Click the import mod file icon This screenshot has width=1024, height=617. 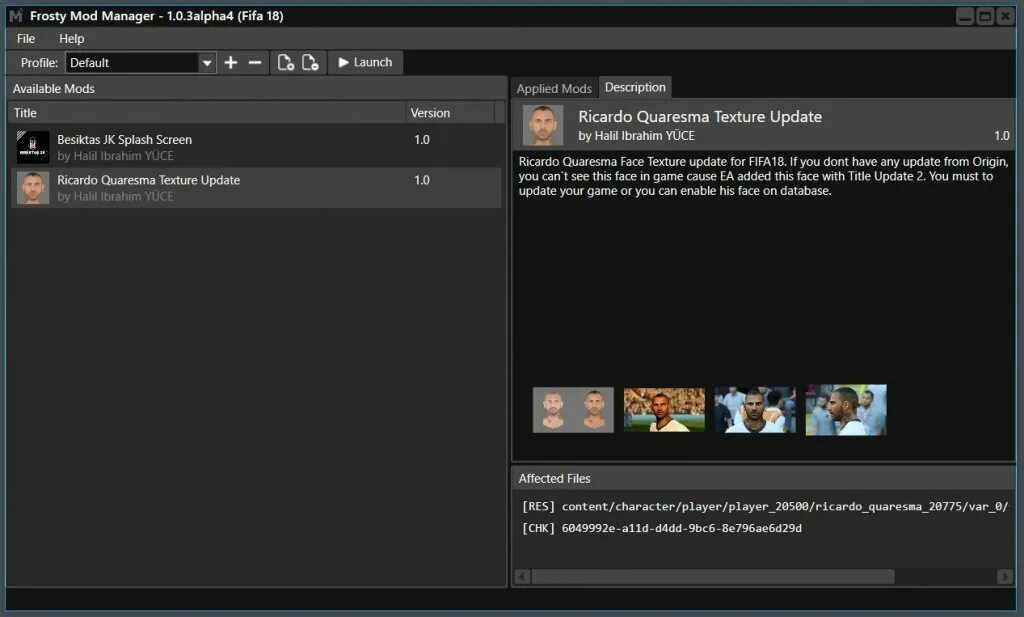(285, 63)
